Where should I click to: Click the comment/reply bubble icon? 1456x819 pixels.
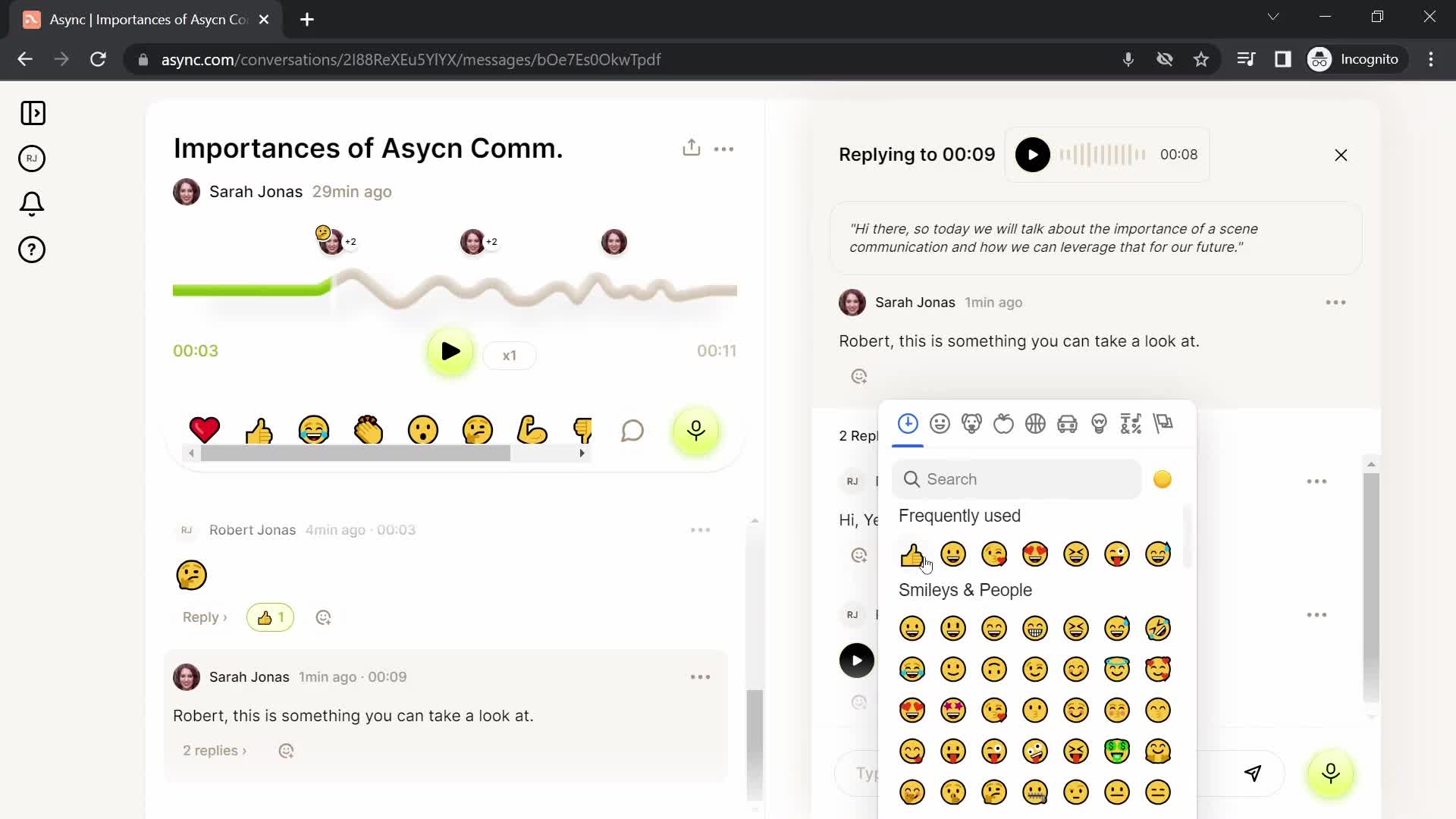[x=633, y=431]
